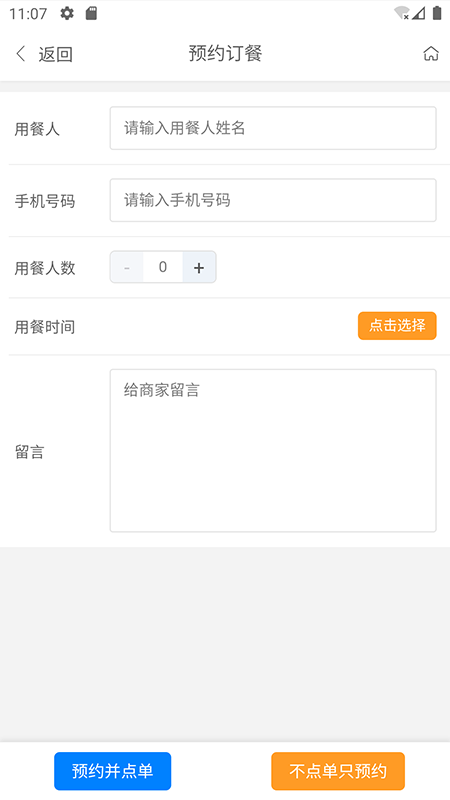The width and height of the screenshot is (450, 800).
Task: Tap the SD card status icon
Action: (x=91, y=13)
